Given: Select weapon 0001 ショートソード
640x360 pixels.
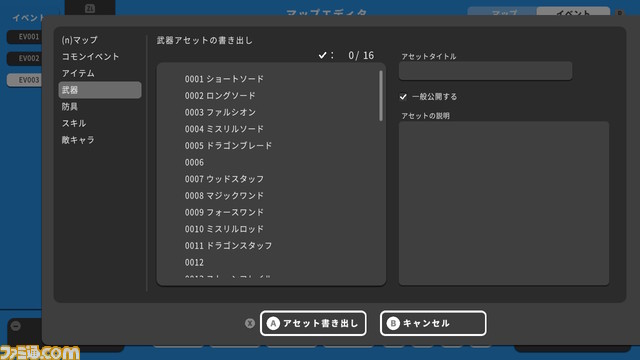Looking at the screenshot, I should pyautogui.click(x=224, y=79).
